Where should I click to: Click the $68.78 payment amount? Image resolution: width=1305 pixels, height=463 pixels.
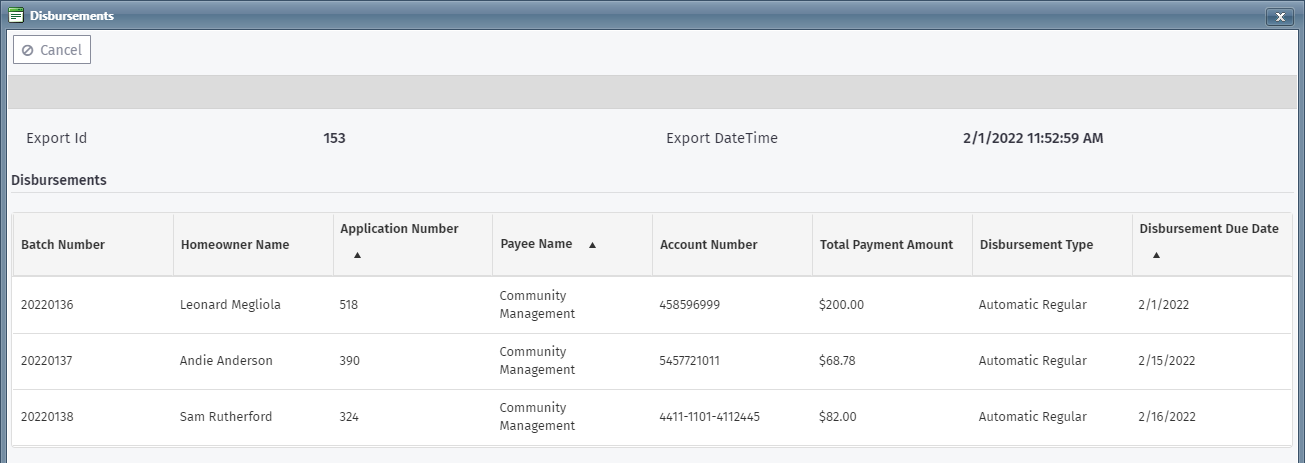pos(837,361)
